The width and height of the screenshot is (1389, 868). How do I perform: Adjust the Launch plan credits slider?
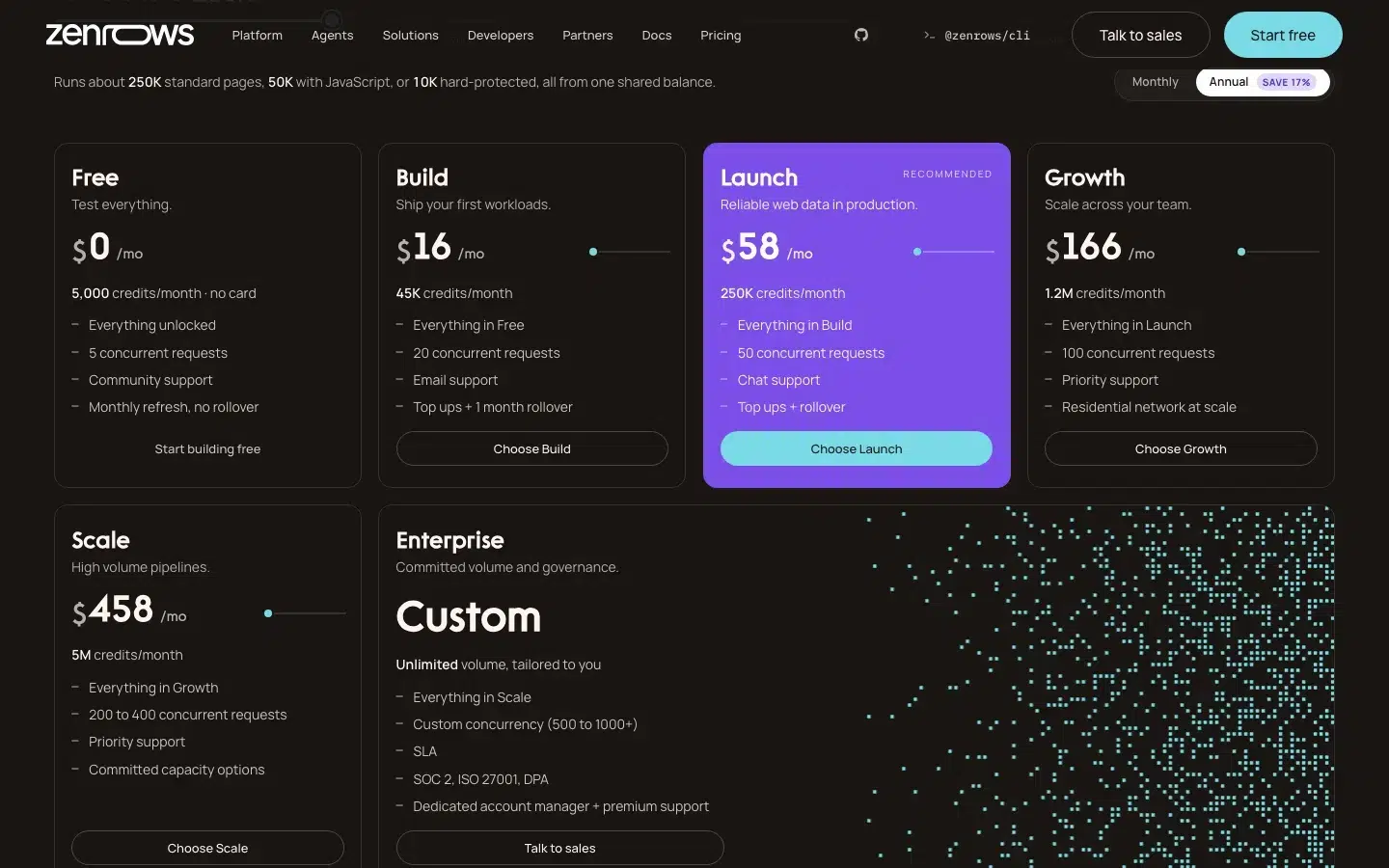pyautogui.click(x=954, y=252)
